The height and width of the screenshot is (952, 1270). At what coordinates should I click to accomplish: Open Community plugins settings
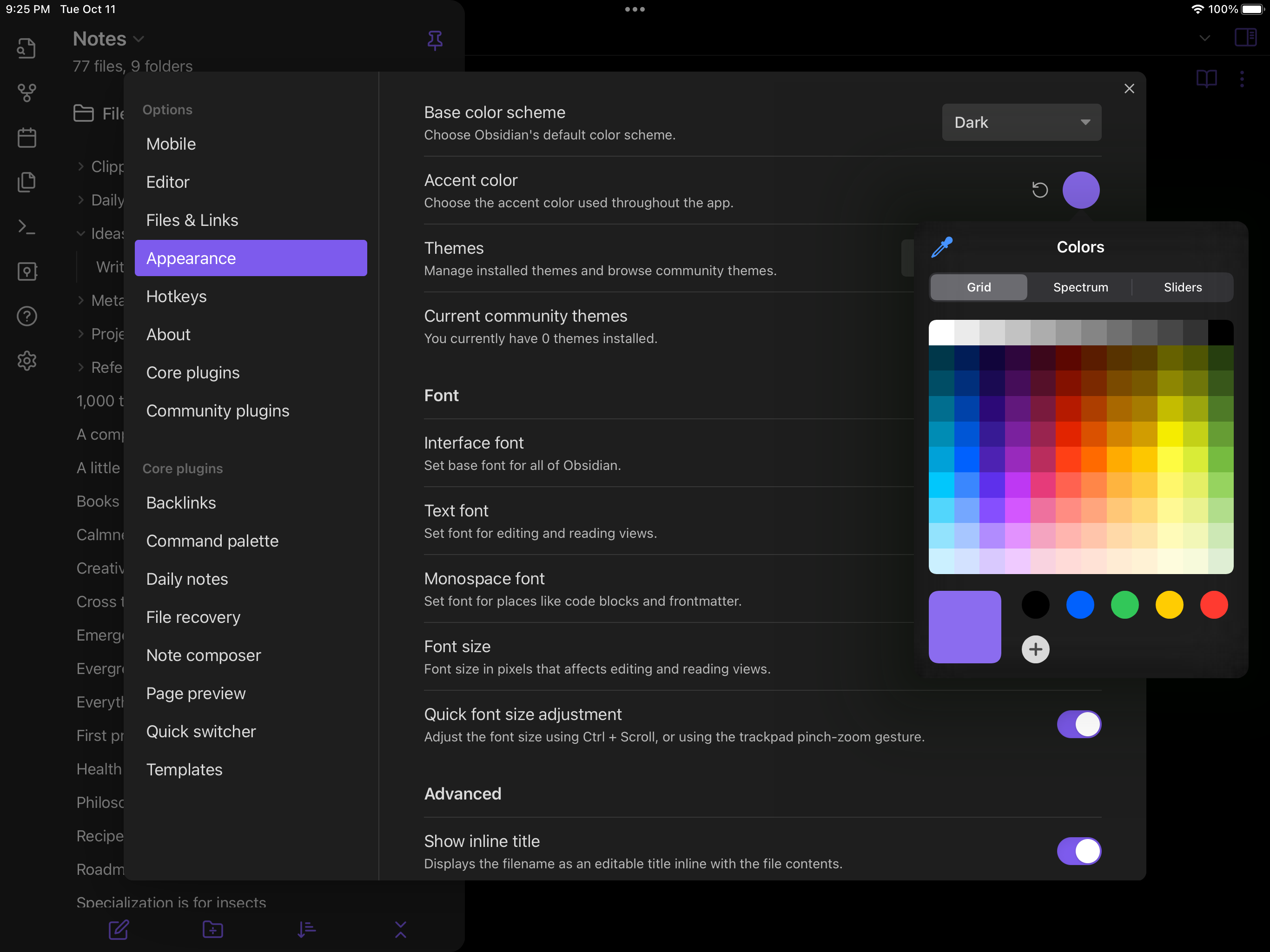click(x=218, y=410)
